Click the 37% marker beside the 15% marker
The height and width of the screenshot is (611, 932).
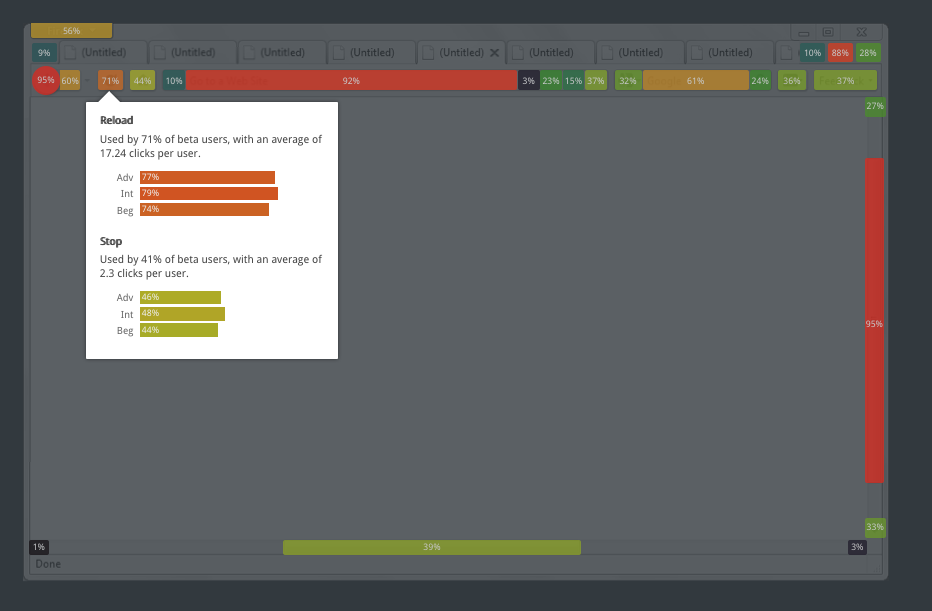596,80
